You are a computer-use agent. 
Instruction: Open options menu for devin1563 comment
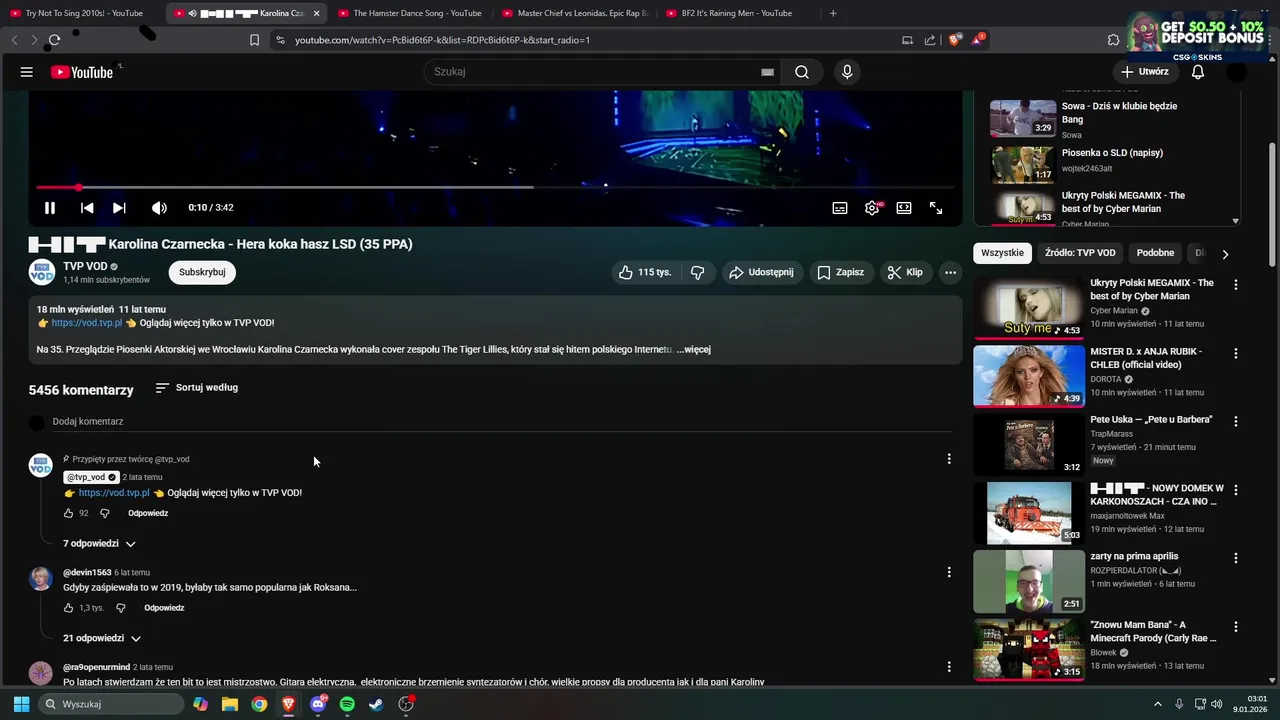point(949,572)
